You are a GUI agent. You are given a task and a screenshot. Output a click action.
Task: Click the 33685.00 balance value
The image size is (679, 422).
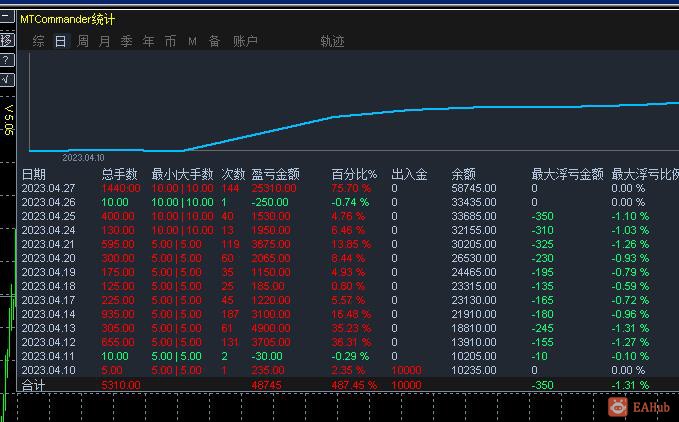coord(474,216)
